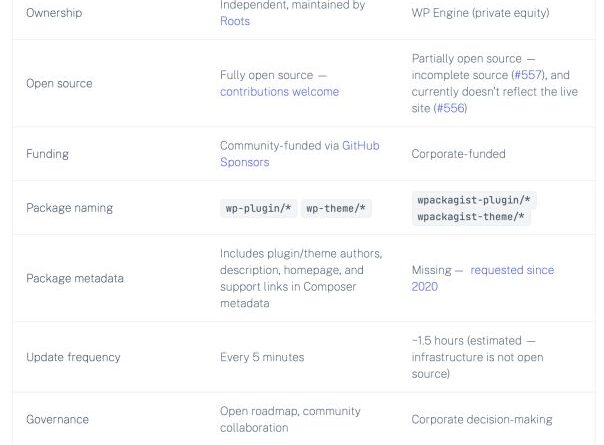Click the 'Corporate decision-making' cell

pos(481,419)
